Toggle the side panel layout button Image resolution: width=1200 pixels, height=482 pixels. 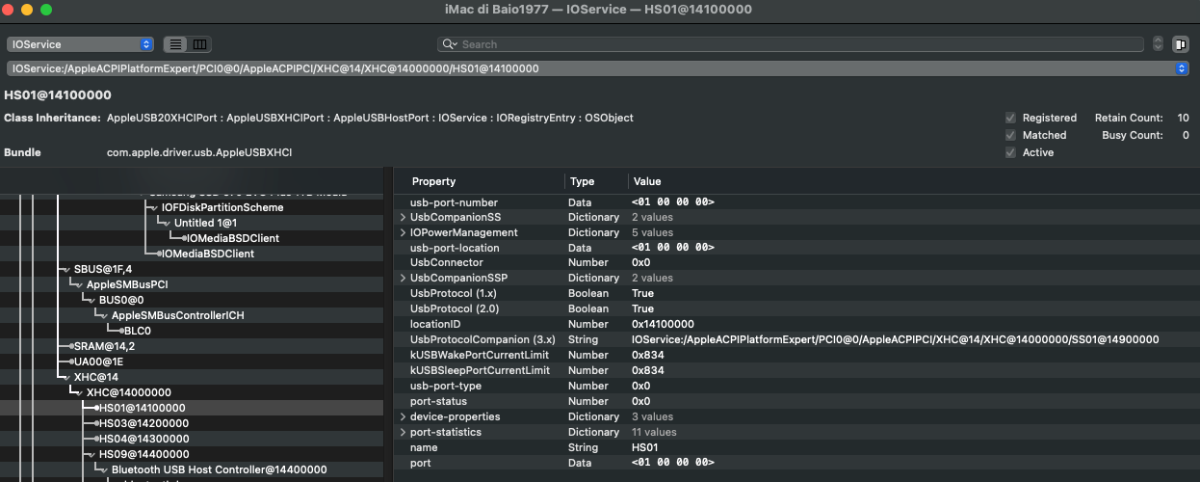click(x=1180, y=44)
